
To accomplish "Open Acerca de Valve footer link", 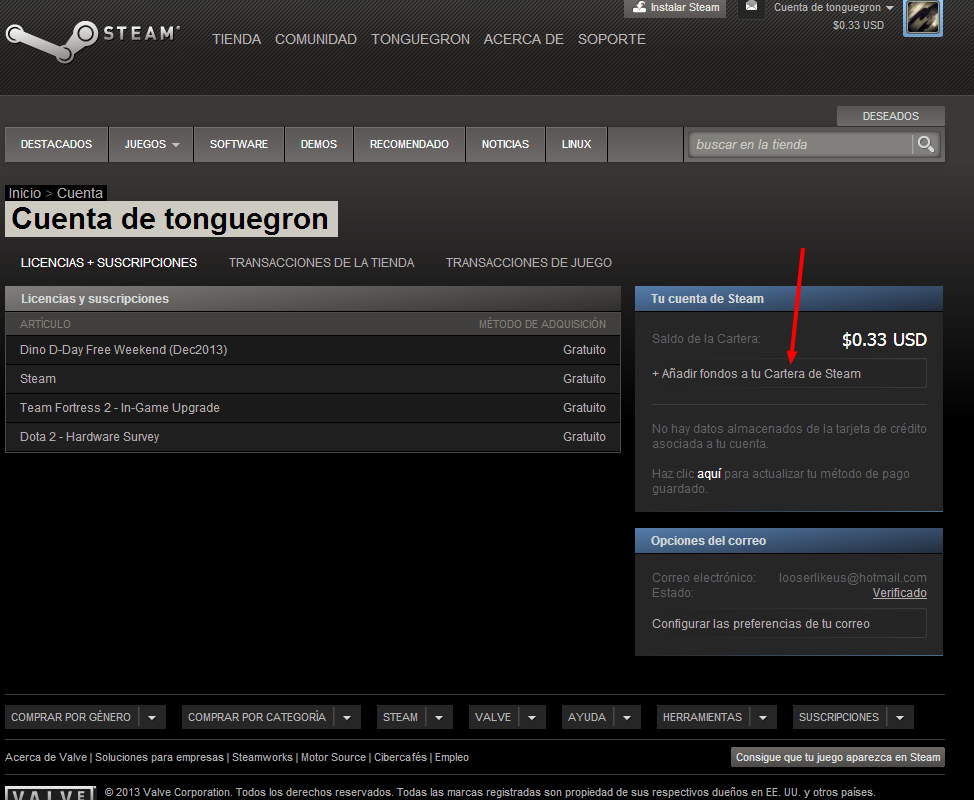I will coord(46,757).
